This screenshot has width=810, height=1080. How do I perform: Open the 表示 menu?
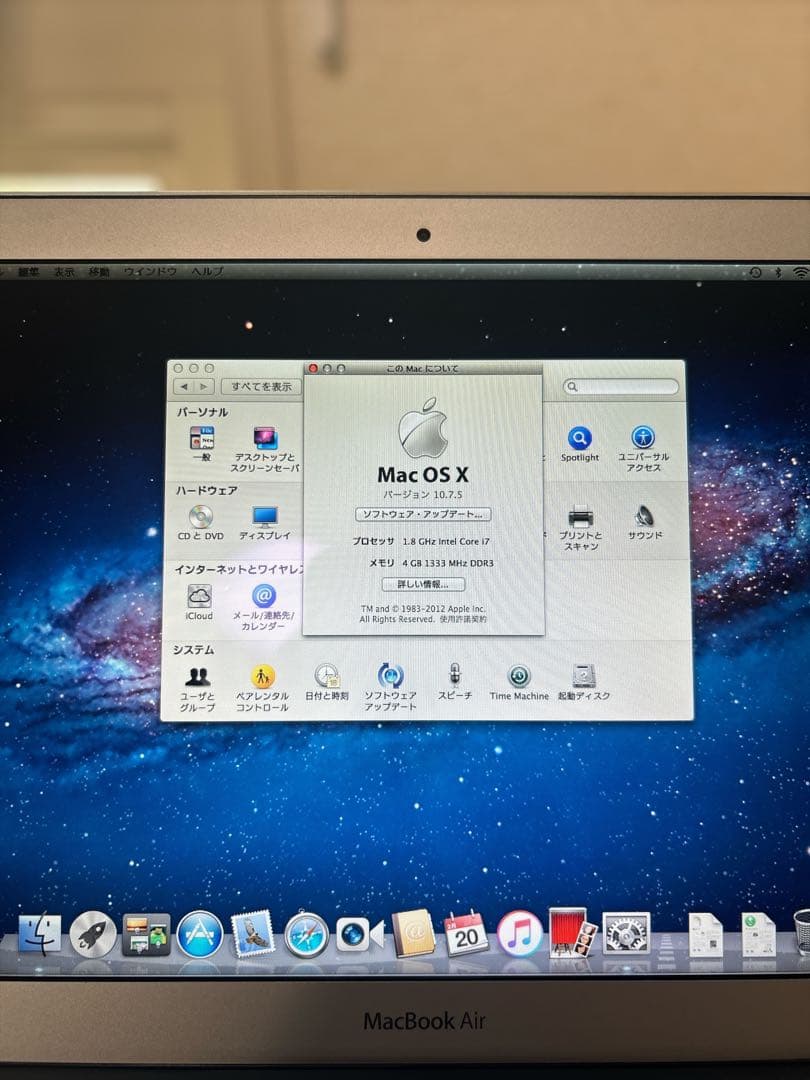tap(64, 271)
